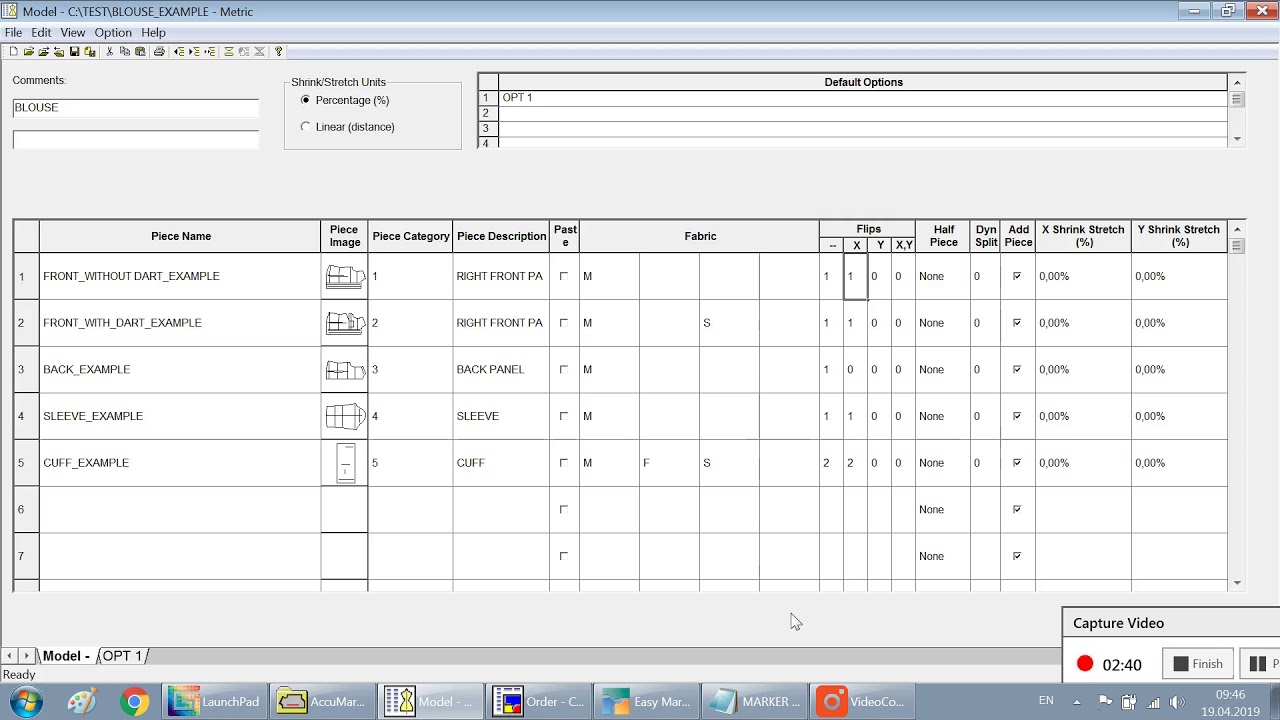Click the Cut scissors icon
The width and height of the screenshot is (1280, 720).
pos(109,52)
